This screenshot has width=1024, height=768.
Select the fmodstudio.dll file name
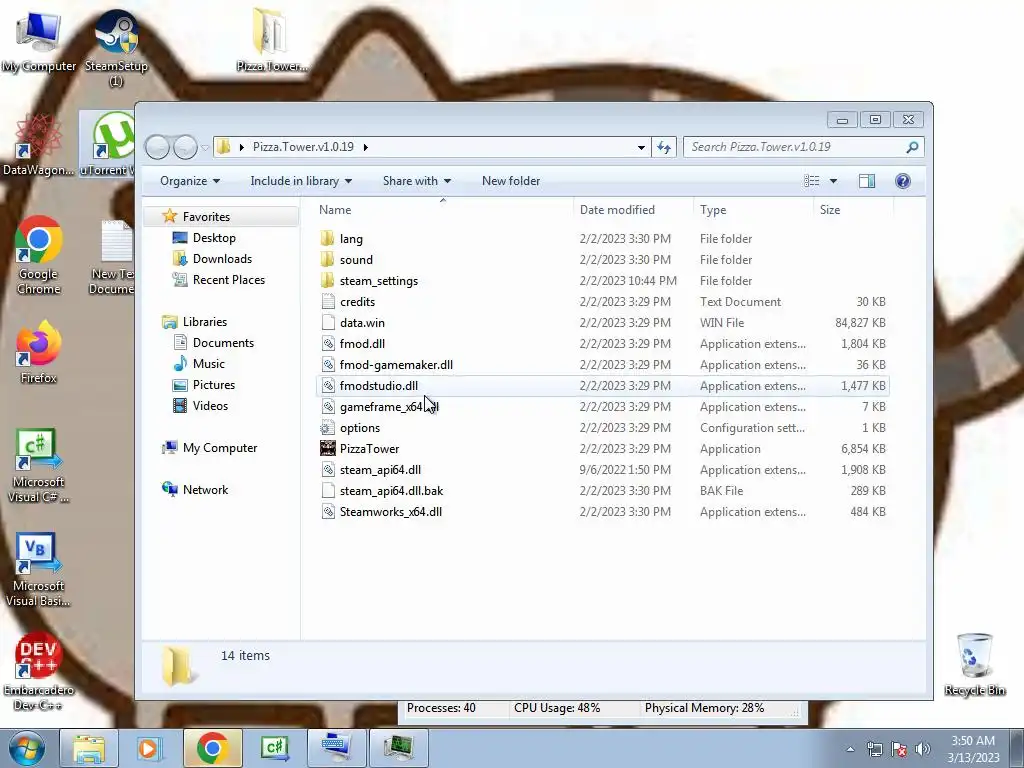click(x=378, y=385)
